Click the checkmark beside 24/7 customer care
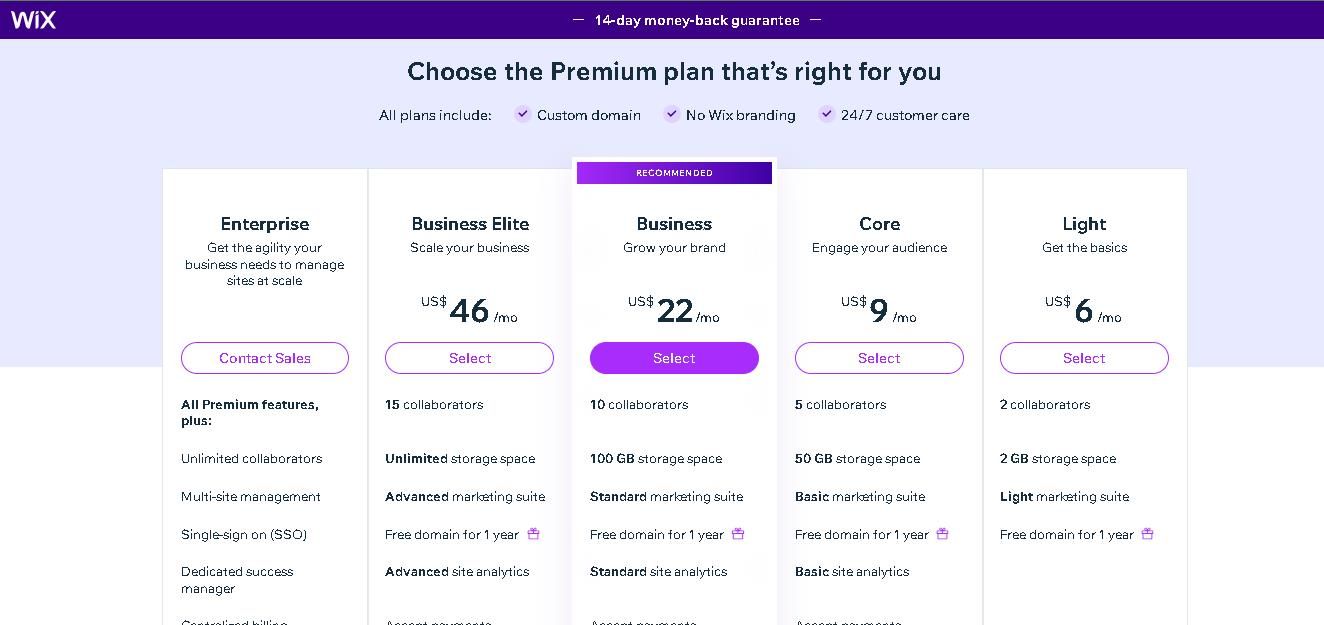This screenshot has height=625, width=1324. click(x=826, y=114)
